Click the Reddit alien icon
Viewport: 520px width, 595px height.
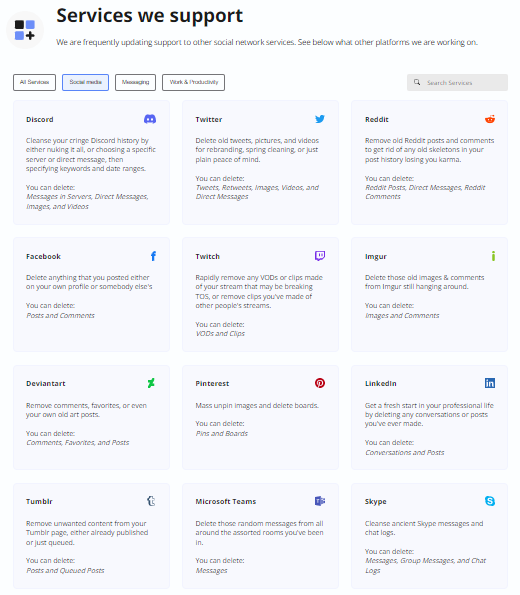[490, 119]
